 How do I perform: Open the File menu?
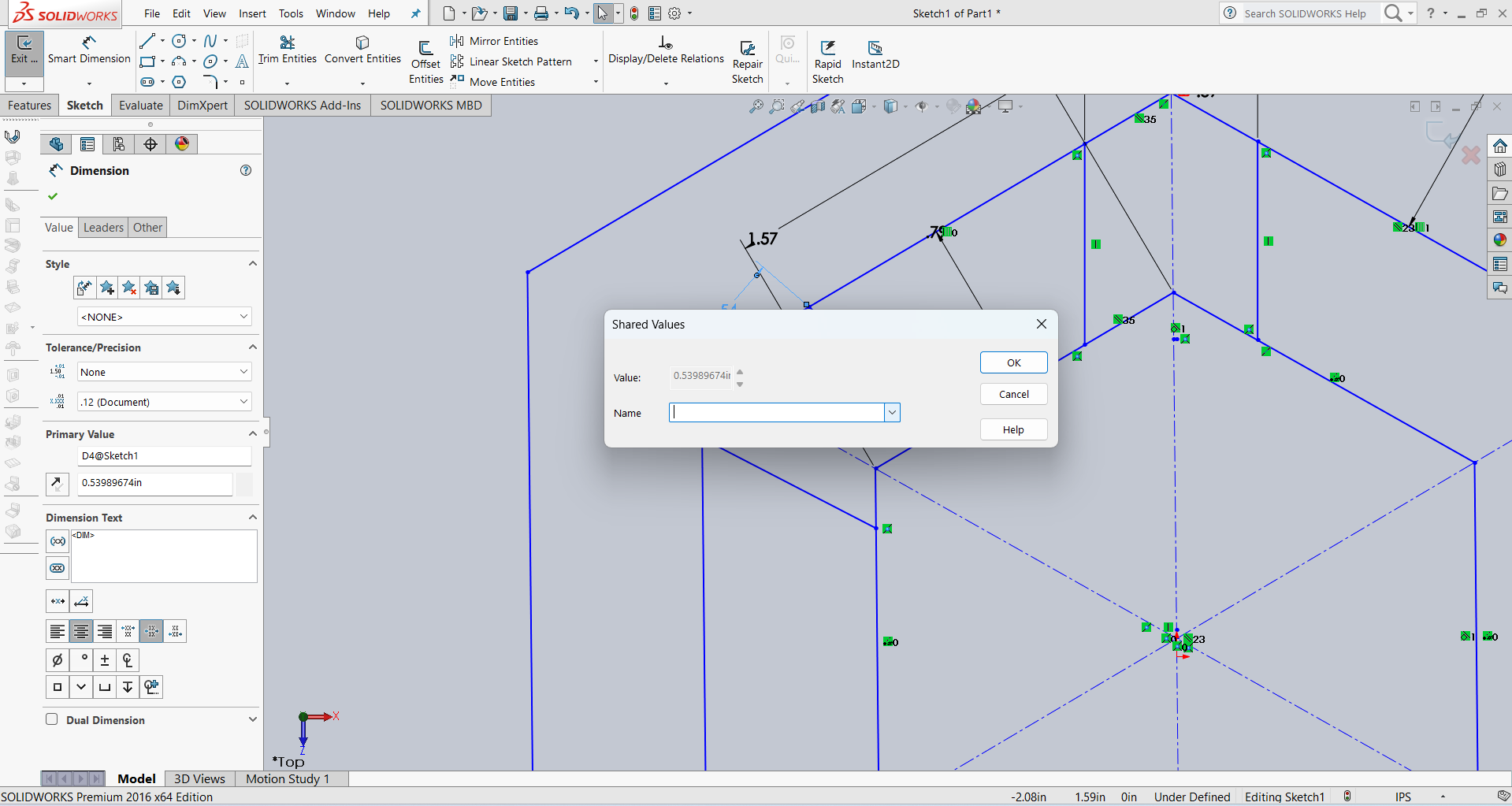pos(152,13)
